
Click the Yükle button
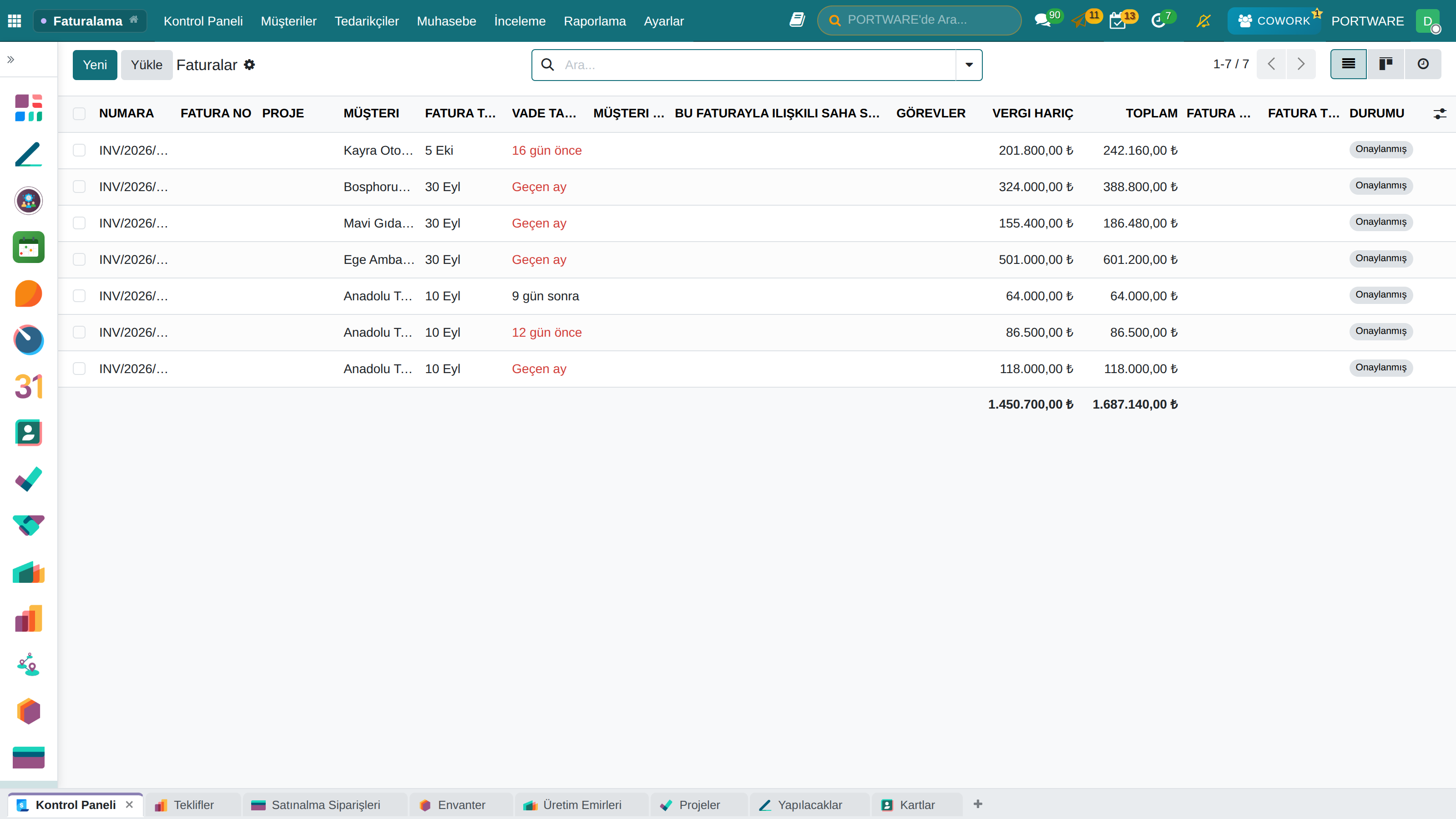147,65
